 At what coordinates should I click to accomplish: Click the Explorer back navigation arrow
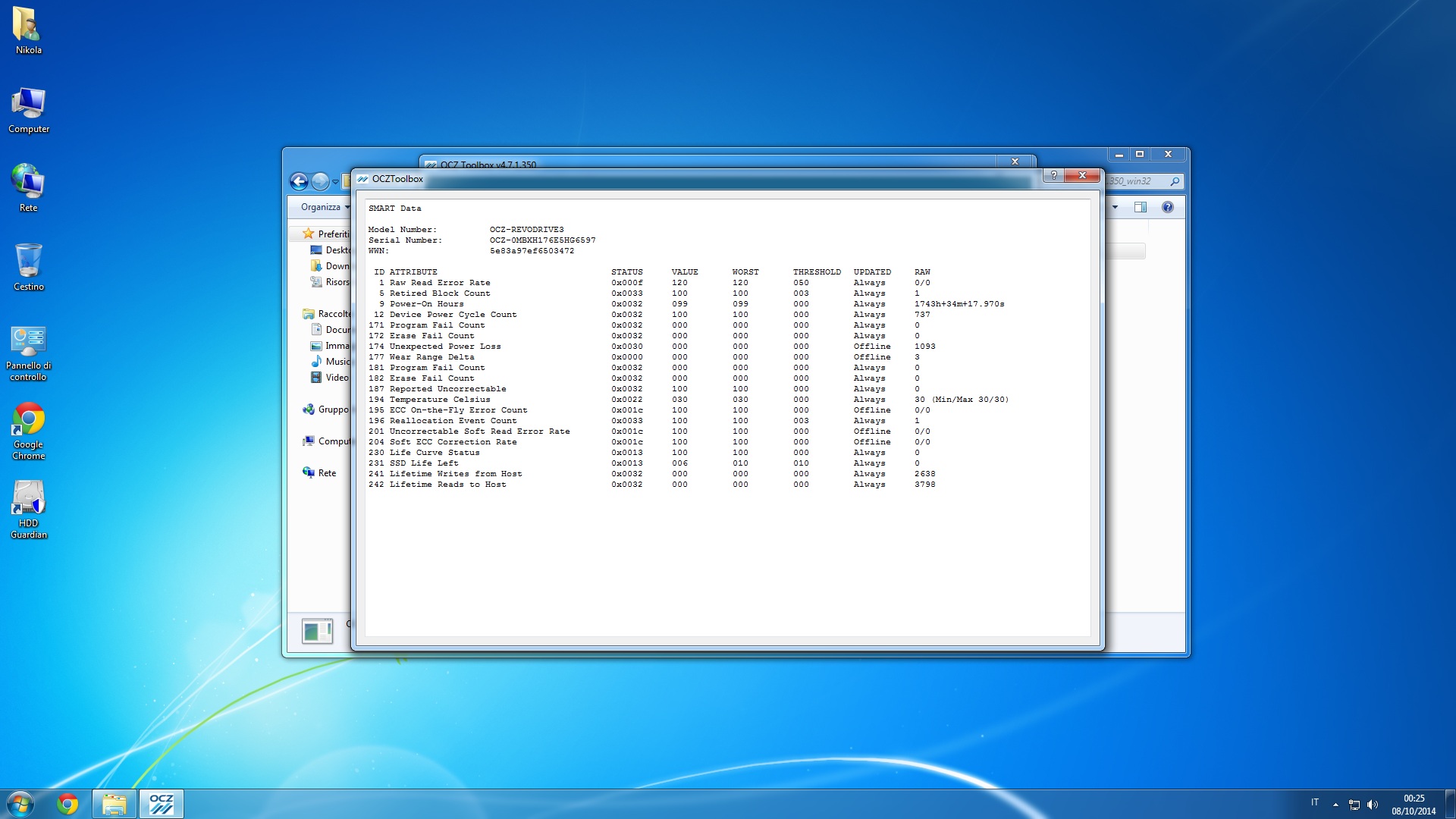299,181
